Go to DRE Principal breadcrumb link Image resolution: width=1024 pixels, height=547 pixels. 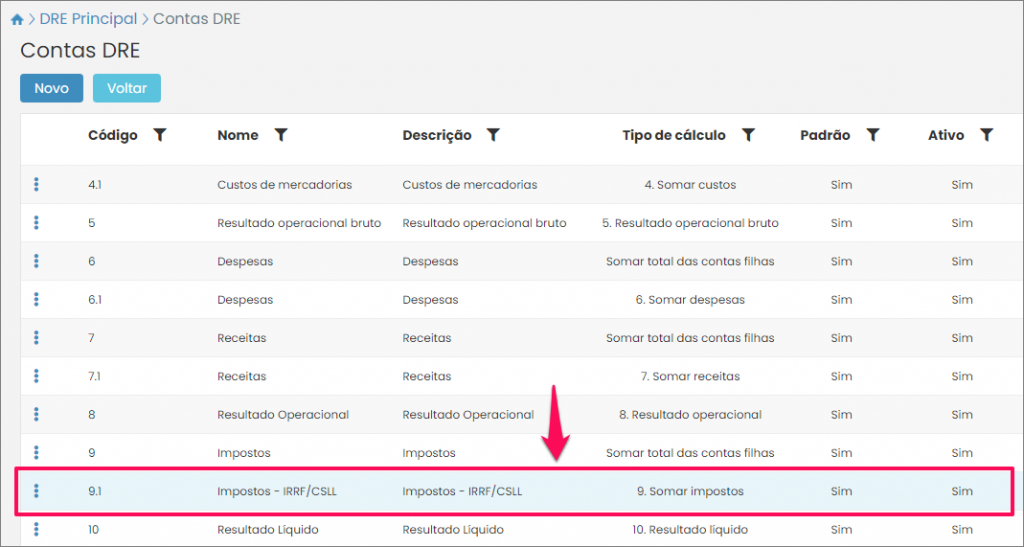(x=89, y=19)
